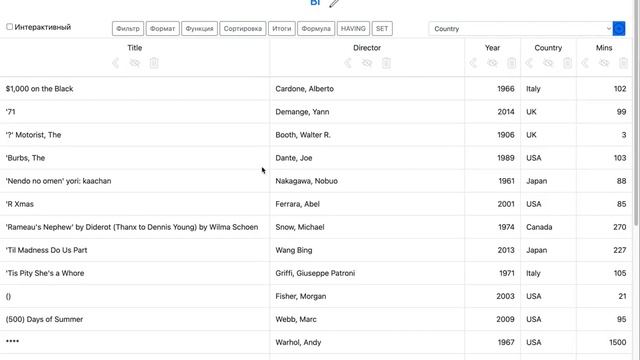This screenshot has width=640, height=360.
Task: Click the blue button next to Country dropdown
Action: tap(619, 29)
